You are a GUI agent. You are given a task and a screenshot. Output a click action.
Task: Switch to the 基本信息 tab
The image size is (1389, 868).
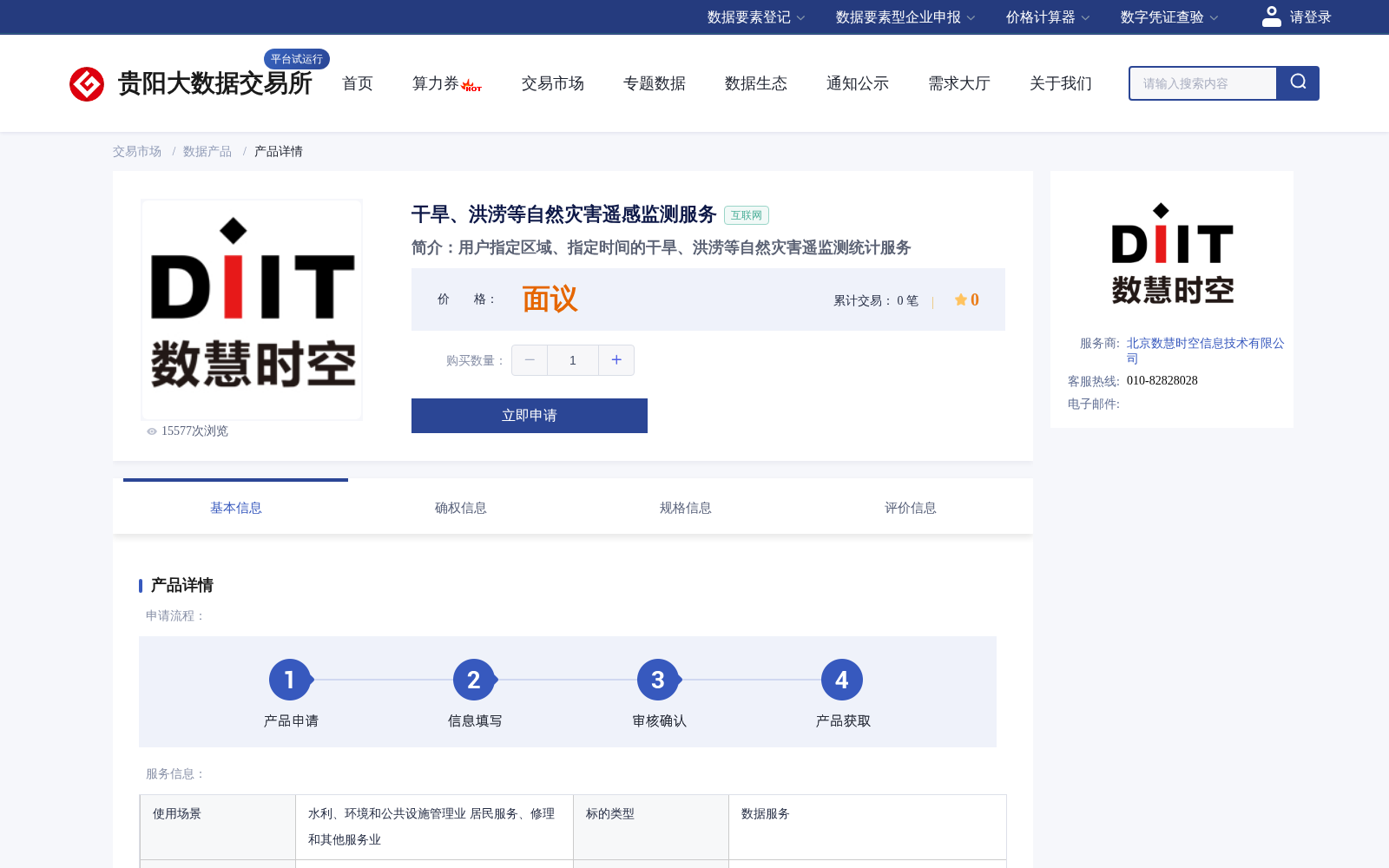click(236, 508)
